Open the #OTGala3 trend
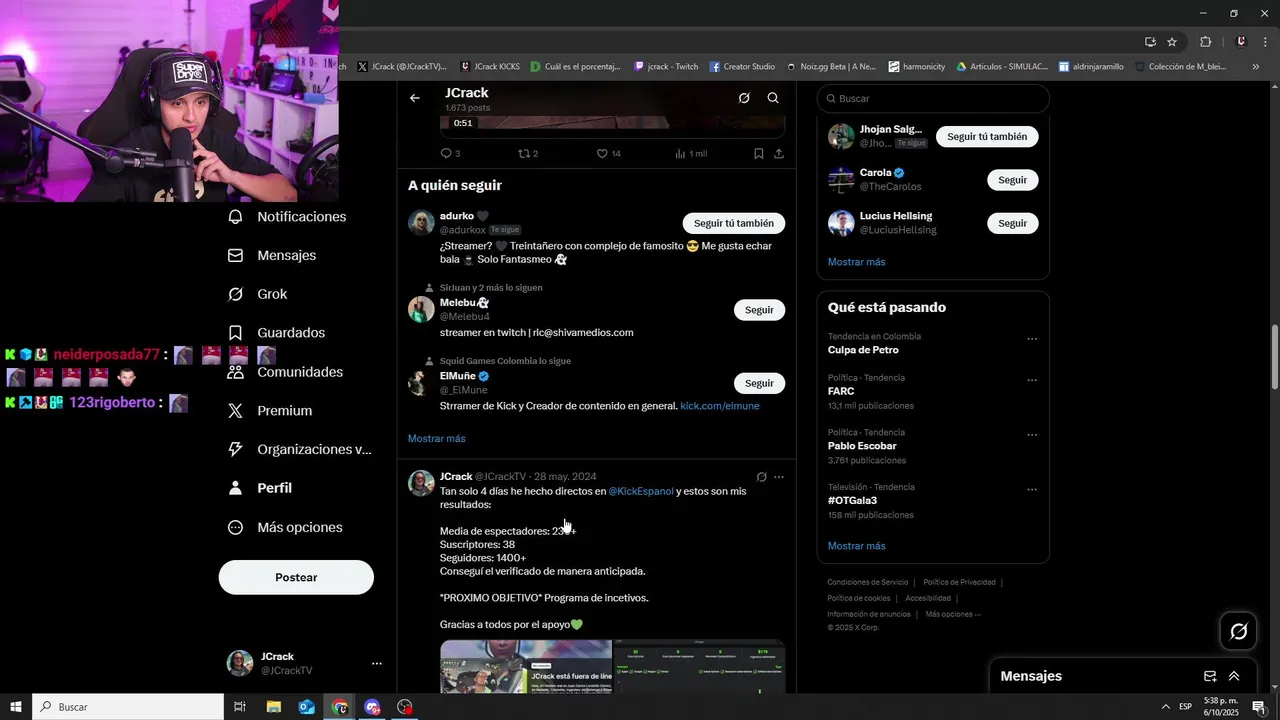The image size is (1280, 720). [x=853, y=500]
